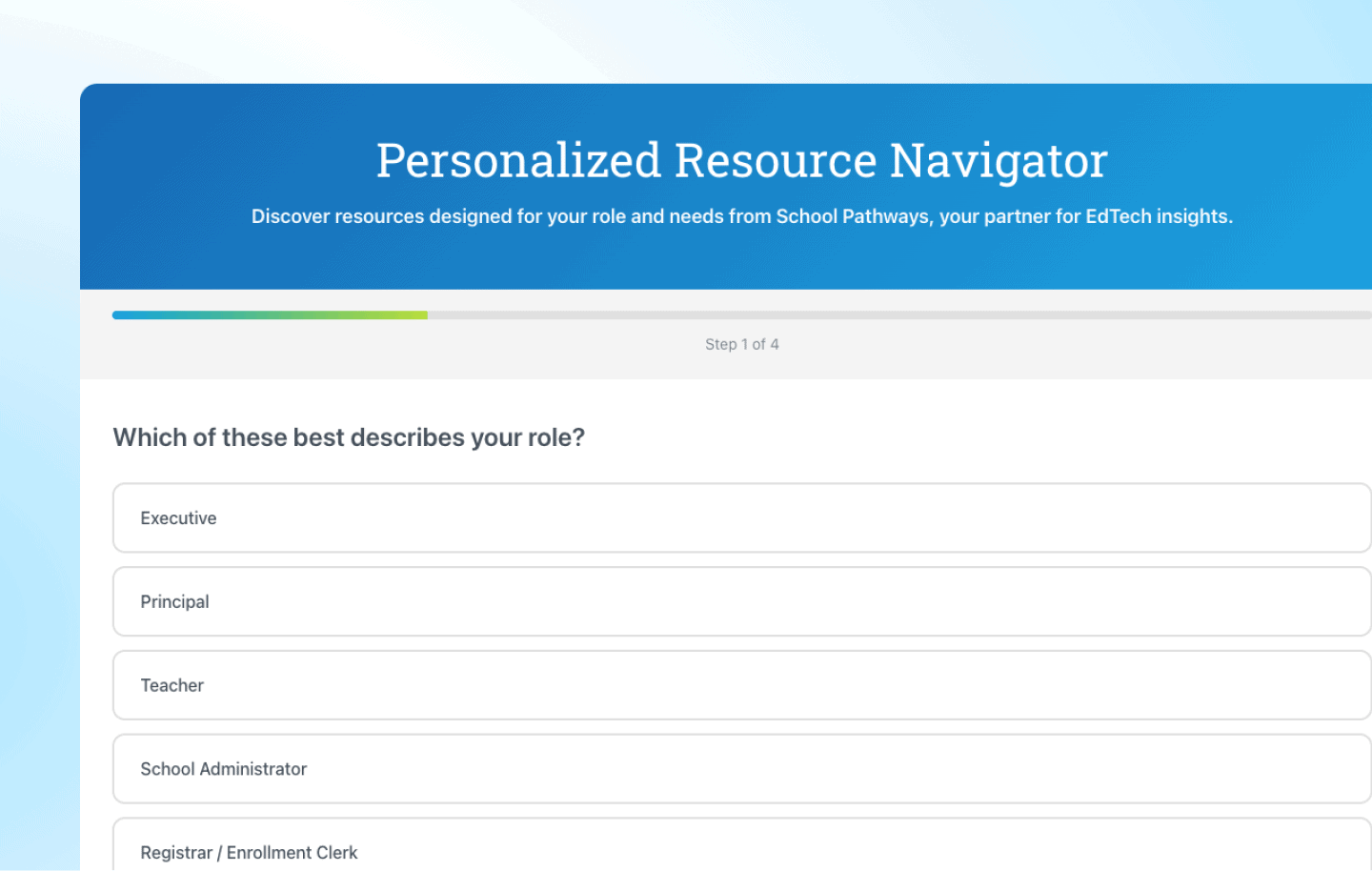Click the Step 1 of 4 label
The height and width of the screenshot is (871, 1372).
tap(742, 344)
